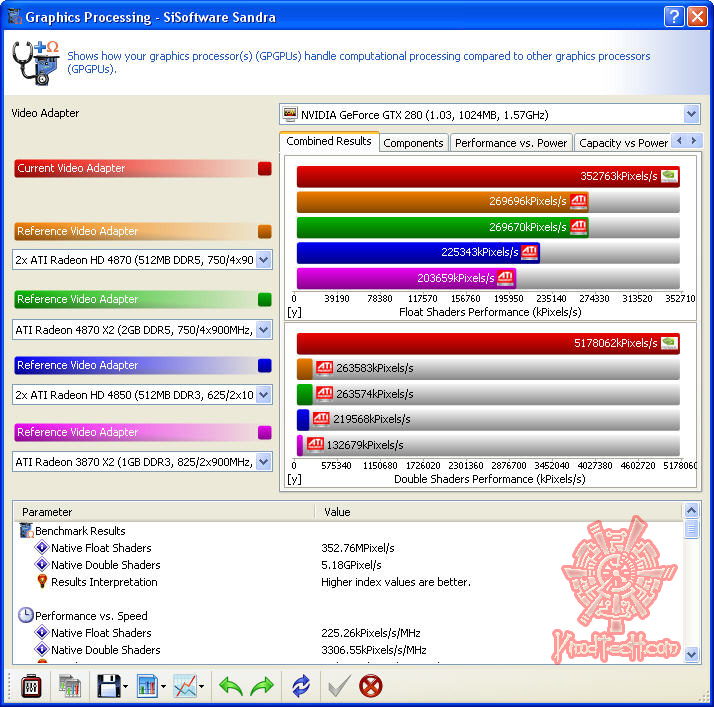Open the floppy save icon dropdown arrow
The width and height of the screenshot is (714, 707).
tap(126, 687)
